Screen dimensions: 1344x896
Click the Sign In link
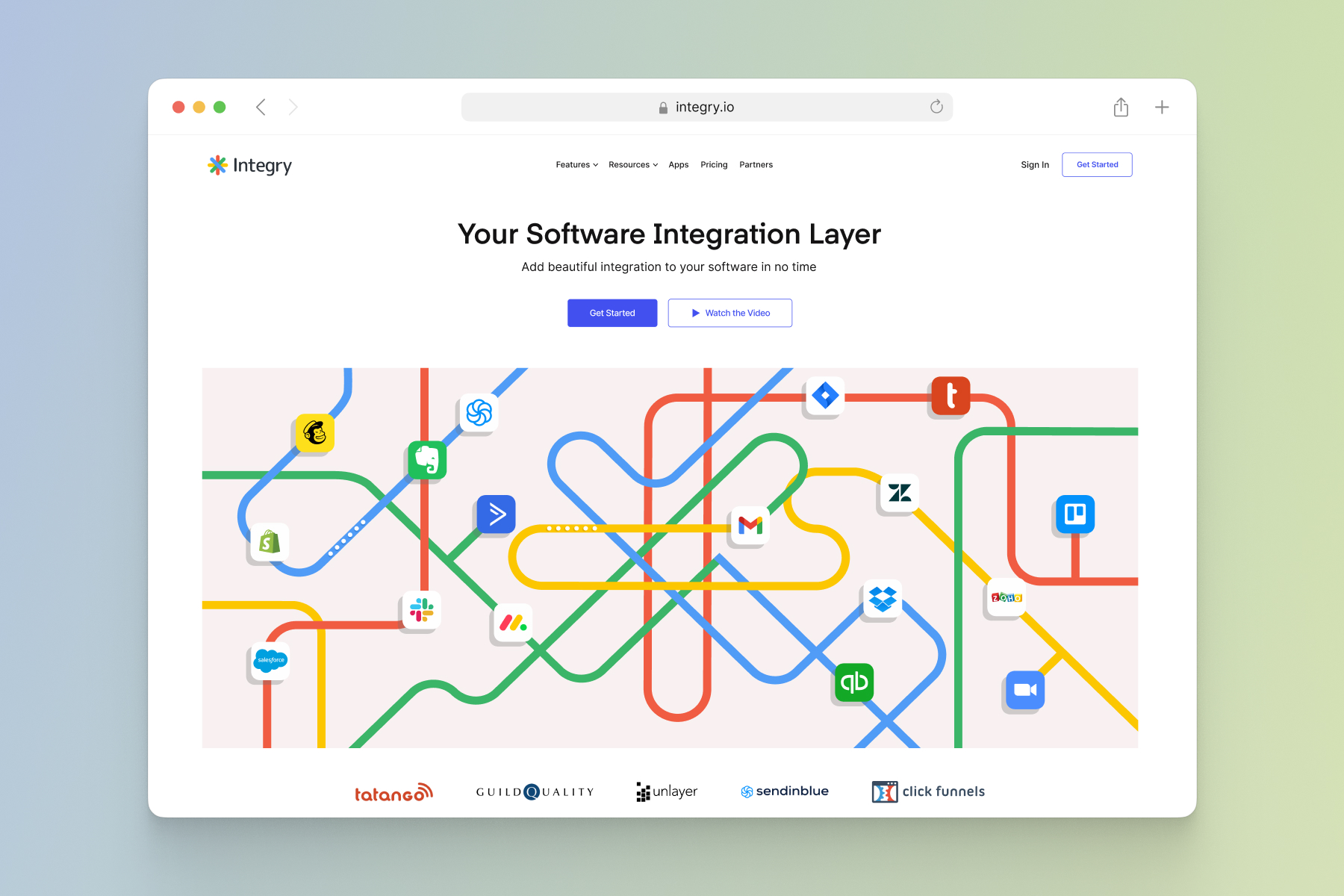click(1035, 165)
